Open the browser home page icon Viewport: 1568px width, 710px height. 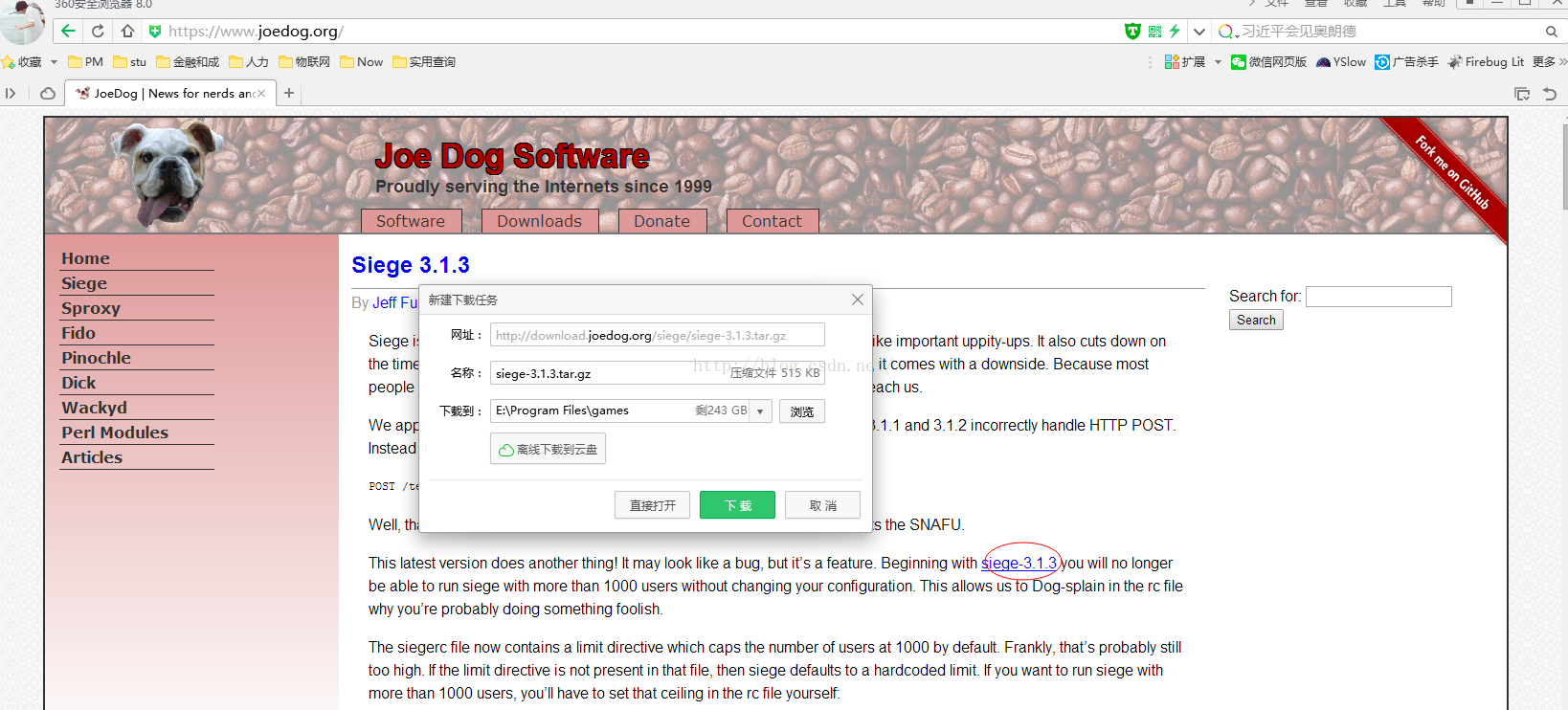pyautogui.click(x=126, y=31)
